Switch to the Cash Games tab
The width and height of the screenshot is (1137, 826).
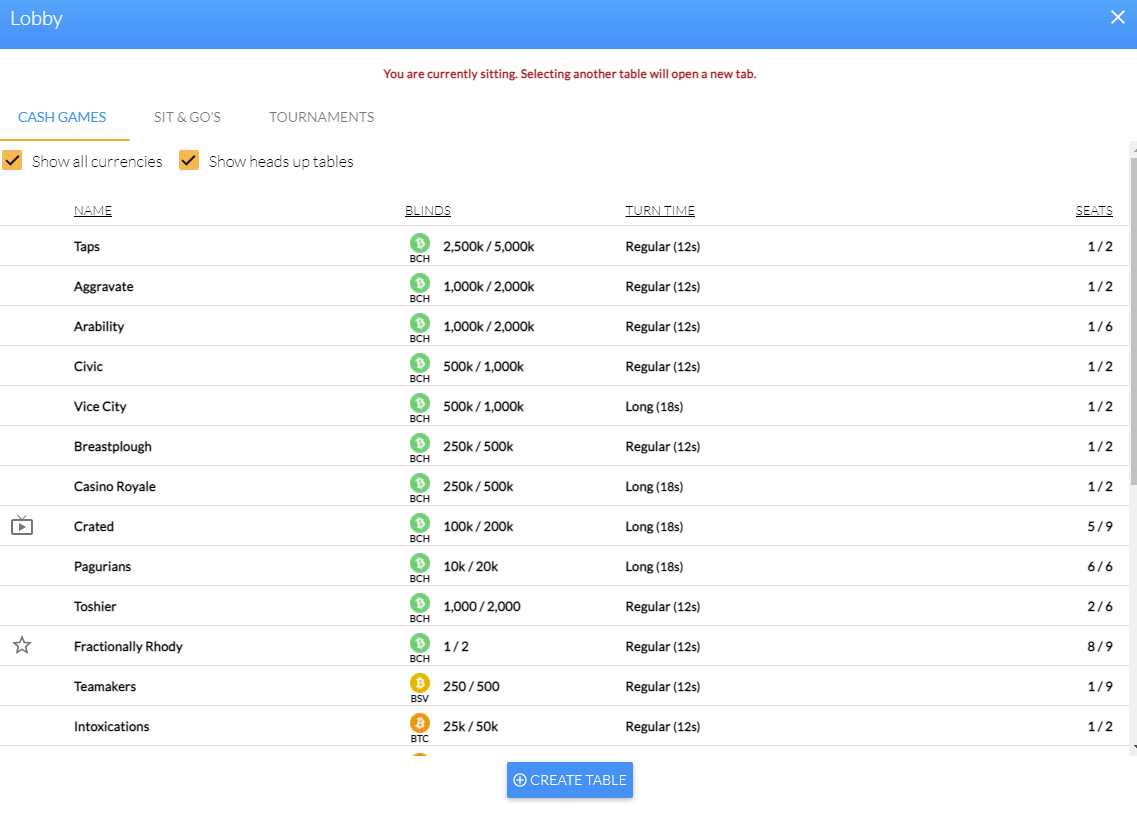pyautogui.click(x=62, y=117)
